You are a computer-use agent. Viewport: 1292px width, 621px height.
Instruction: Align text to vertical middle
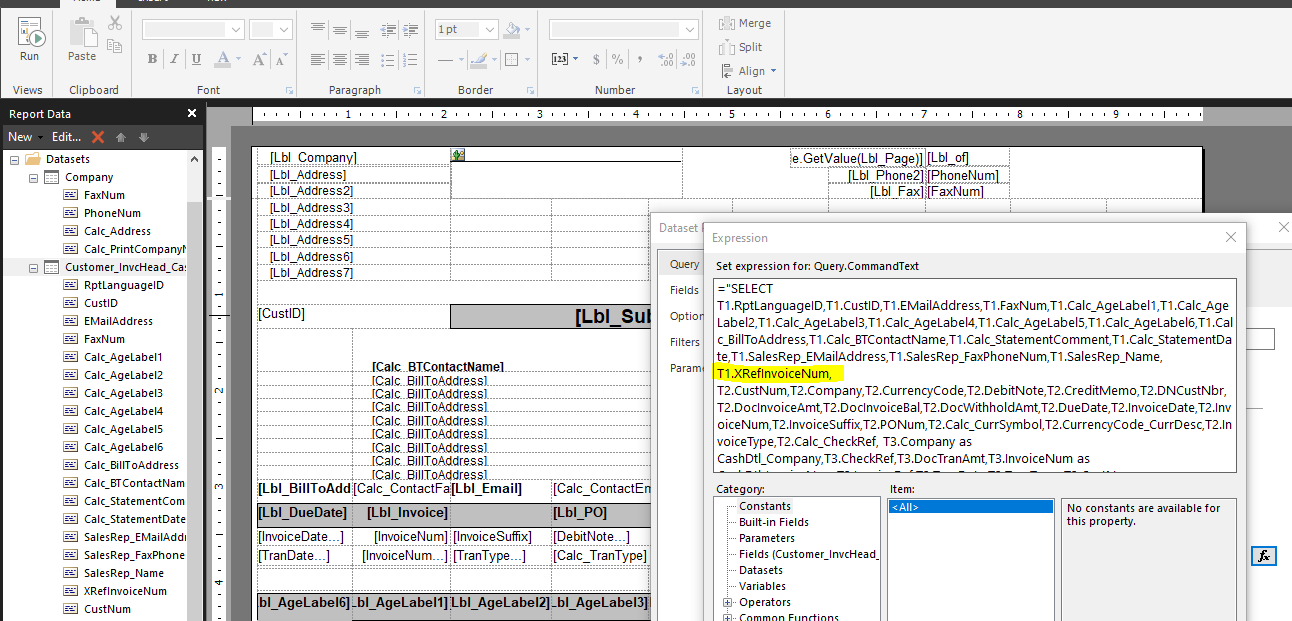point(340,29)
